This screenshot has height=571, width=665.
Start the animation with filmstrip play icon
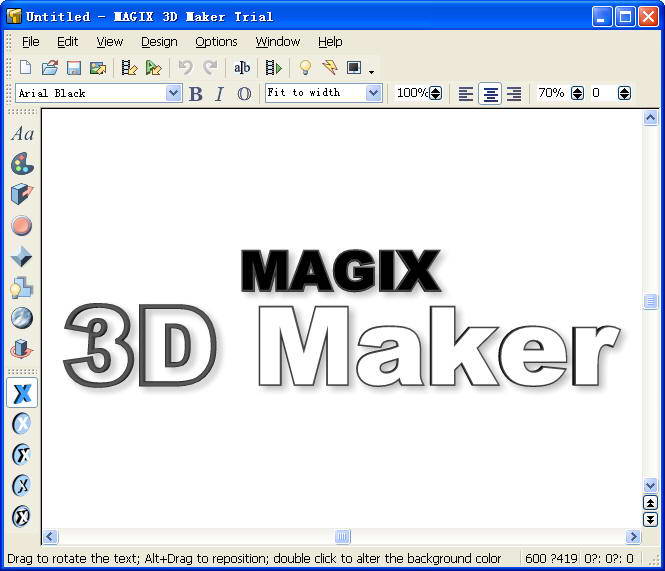tap(274, 67)
